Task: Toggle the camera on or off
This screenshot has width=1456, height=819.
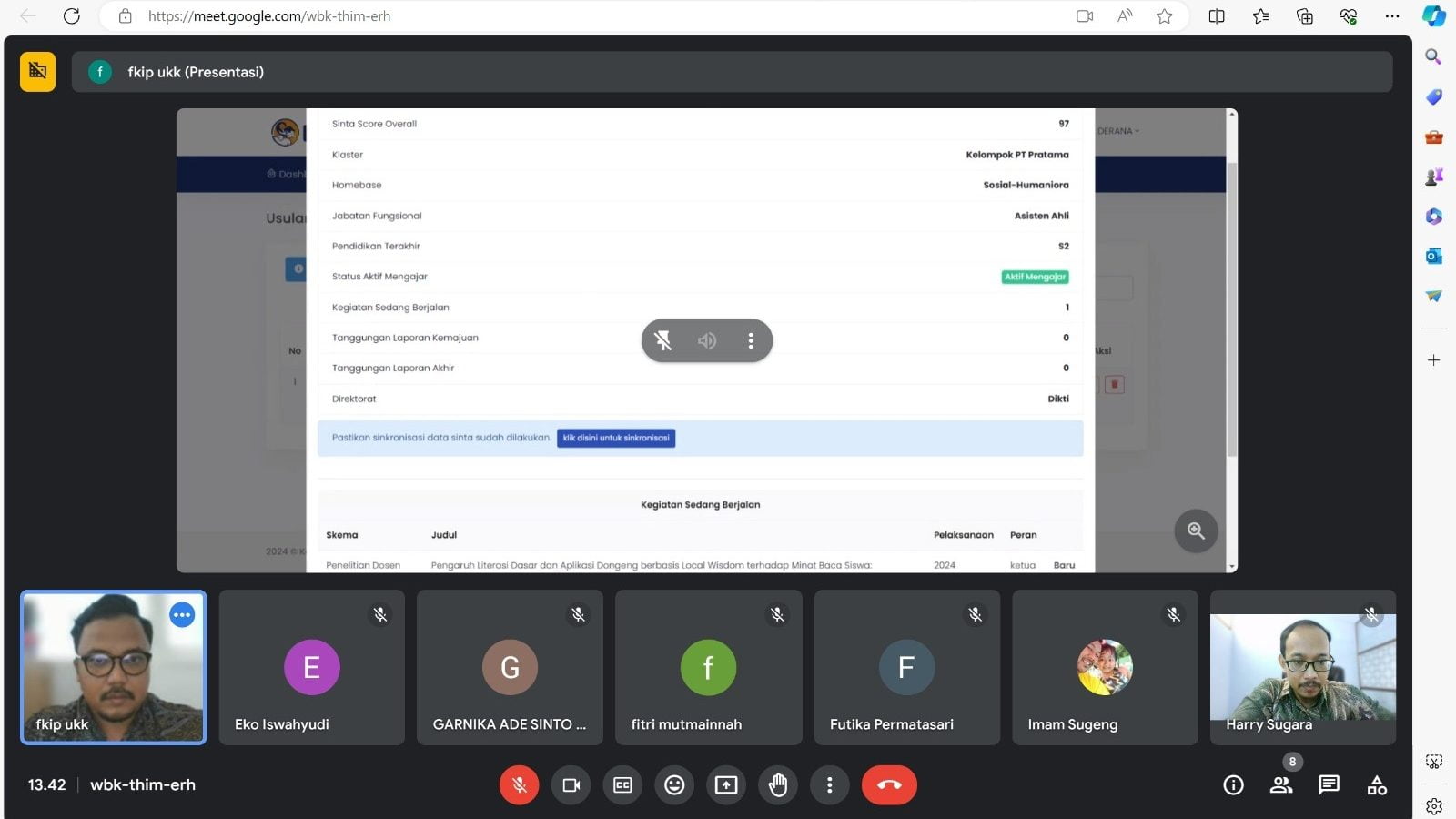Action: pos(571,785)
